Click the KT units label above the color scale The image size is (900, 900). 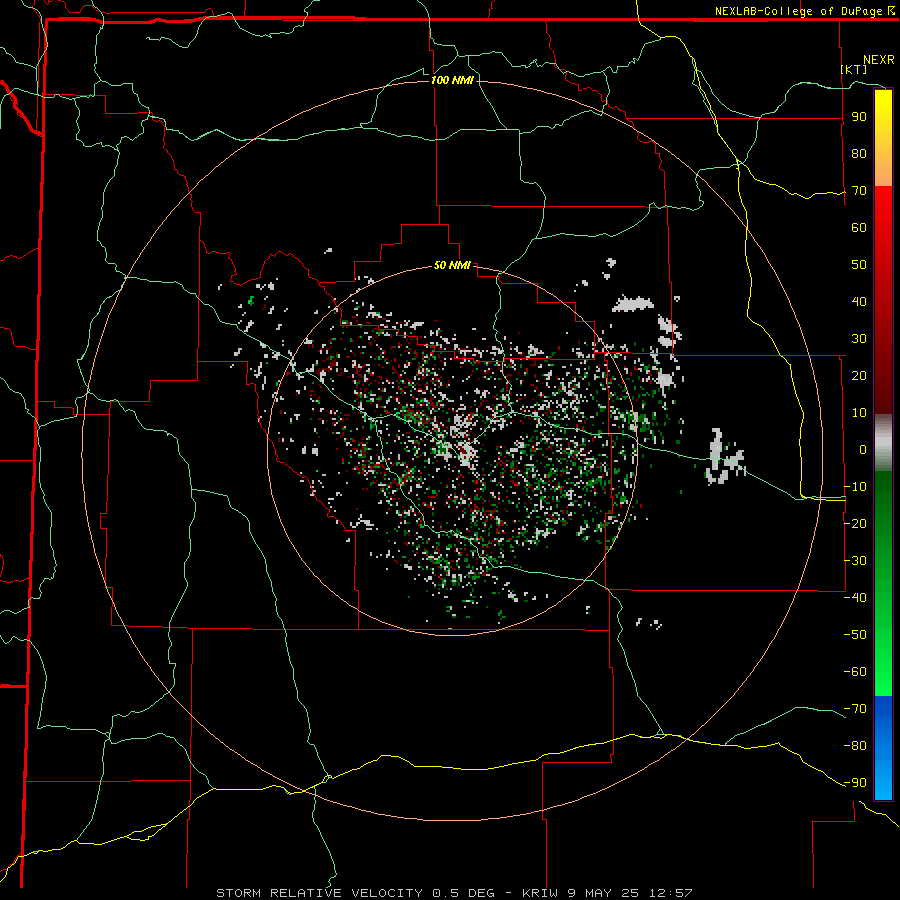click(854, 69)
